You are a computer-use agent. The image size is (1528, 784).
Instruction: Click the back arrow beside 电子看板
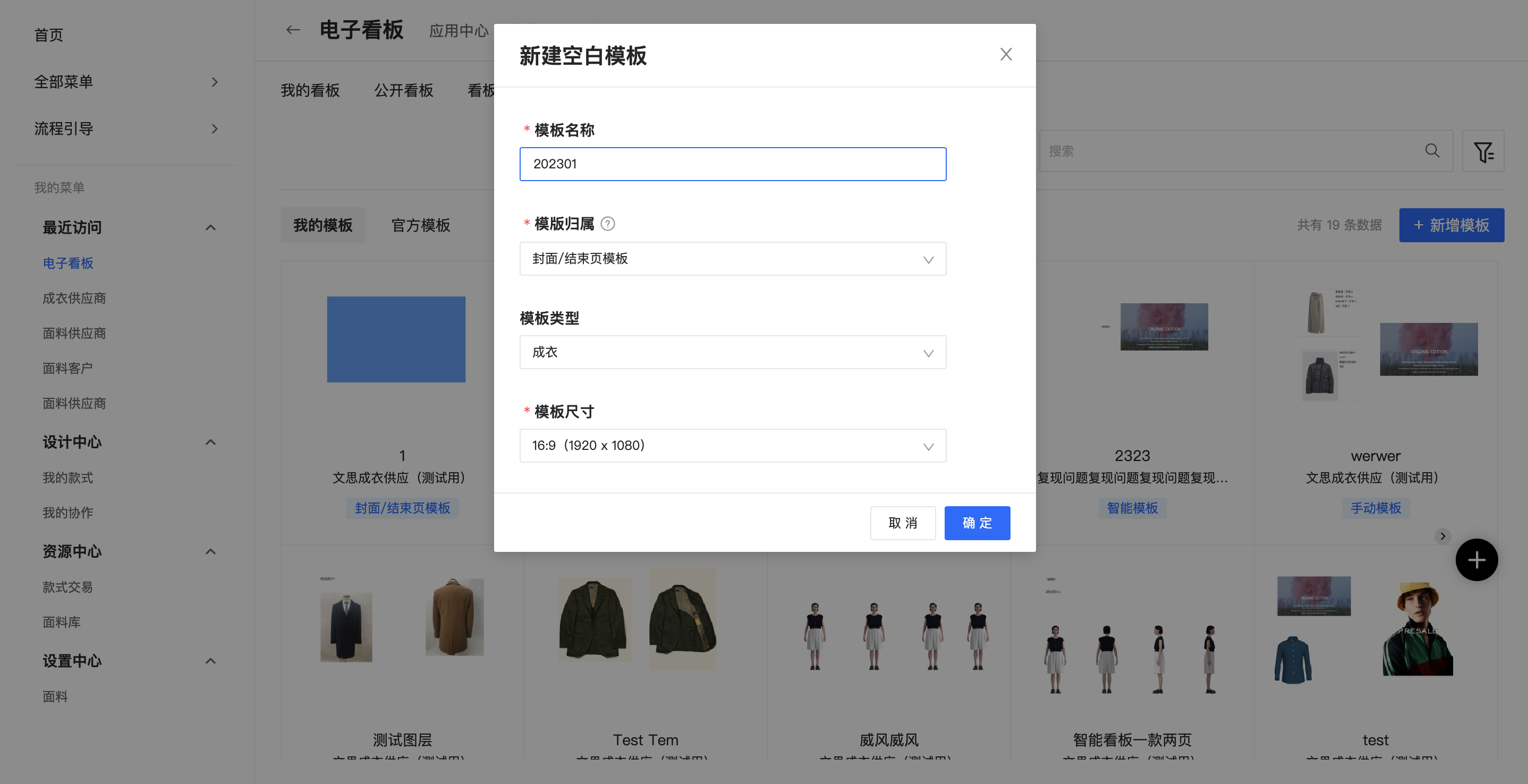click(293, 30)
